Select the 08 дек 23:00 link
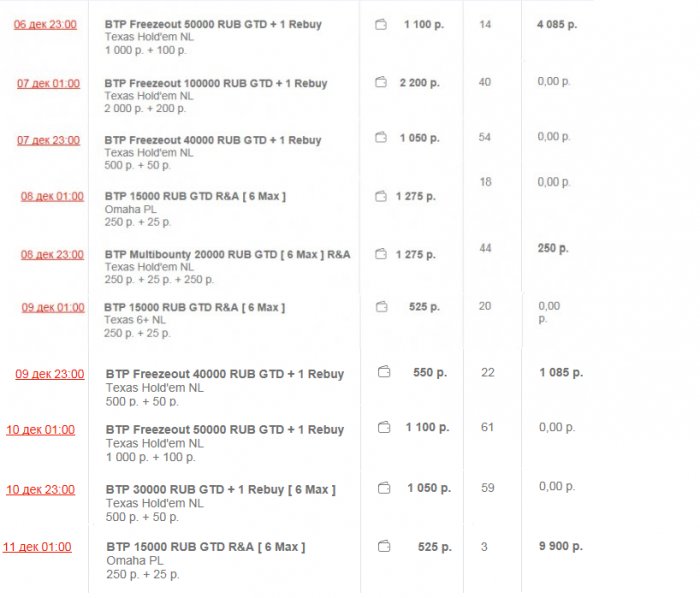This screenshot has width=700, height=598. coord(52,255)
